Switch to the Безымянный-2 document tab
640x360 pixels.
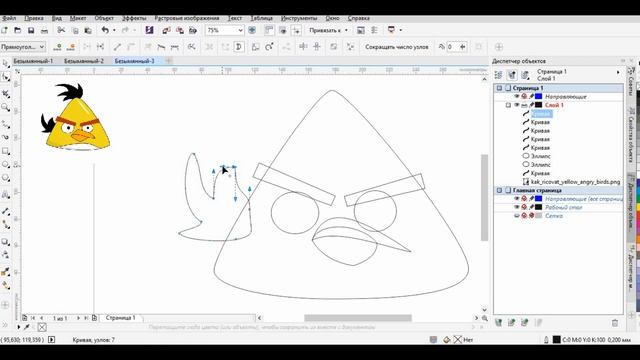pyautogui.click(x=84, y=61)
